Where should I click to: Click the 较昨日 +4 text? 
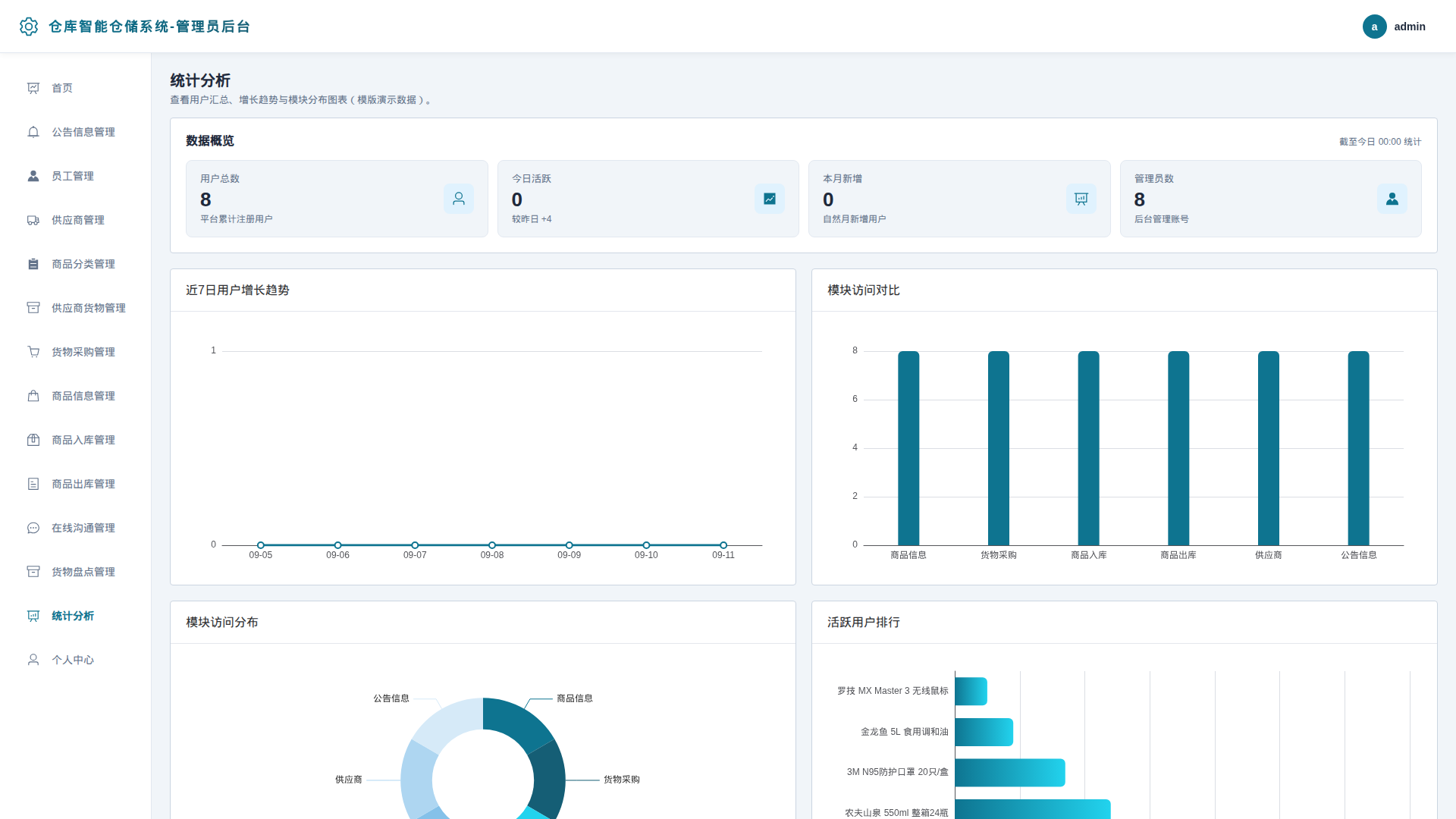click(x=532, y=219)
